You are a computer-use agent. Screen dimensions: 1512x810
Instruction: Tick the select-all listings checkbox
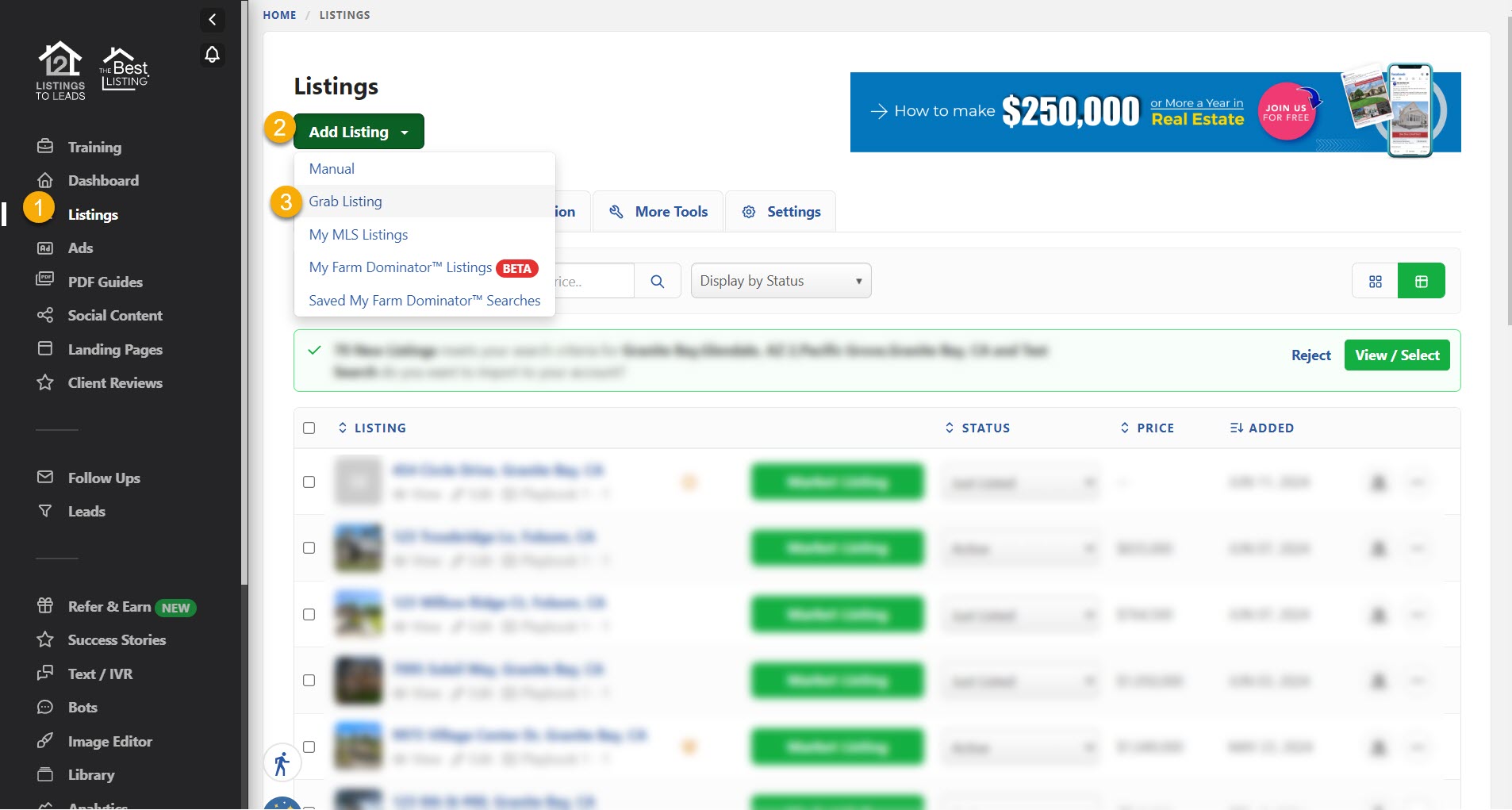(309, 428)
